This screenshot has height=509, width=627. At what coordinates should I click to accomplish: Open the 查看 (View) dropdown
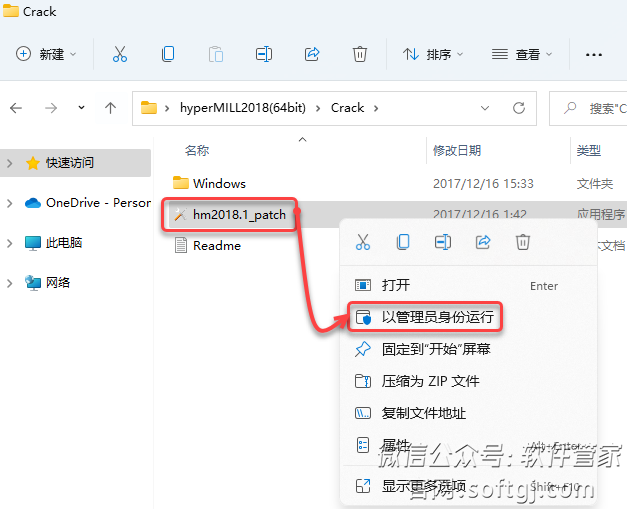pyautogui.click(x=522, y=54)
